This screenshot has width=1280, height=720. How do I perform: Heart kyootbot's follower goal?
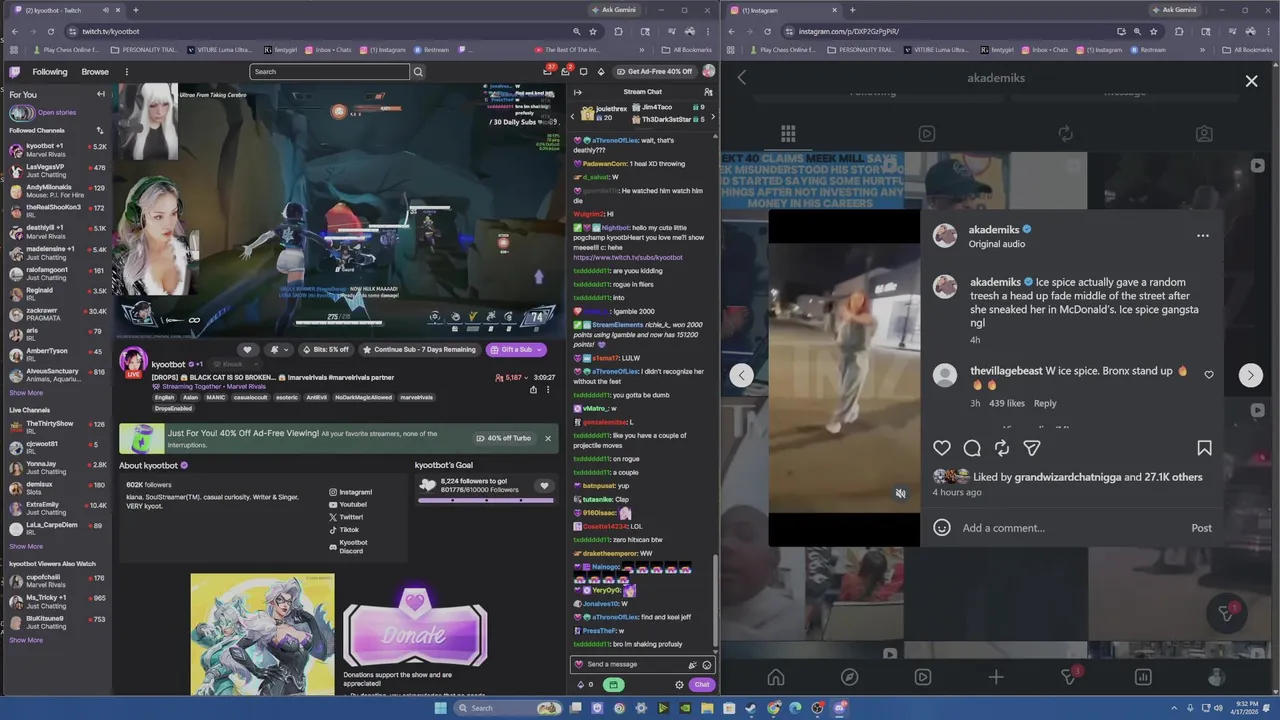click(544, 486)
